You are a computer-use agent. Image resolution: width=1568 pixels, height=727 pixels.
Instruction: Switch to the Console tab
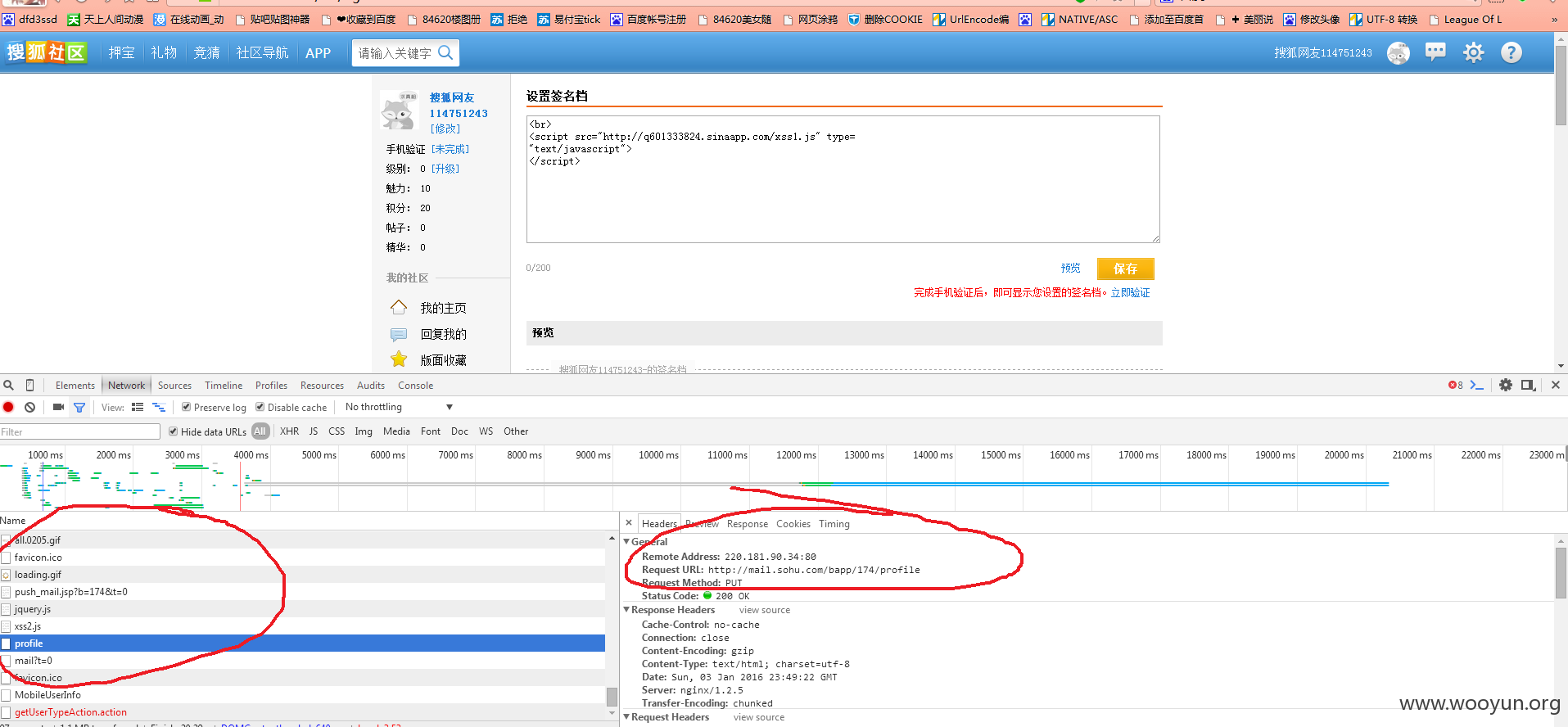point(415,385)
